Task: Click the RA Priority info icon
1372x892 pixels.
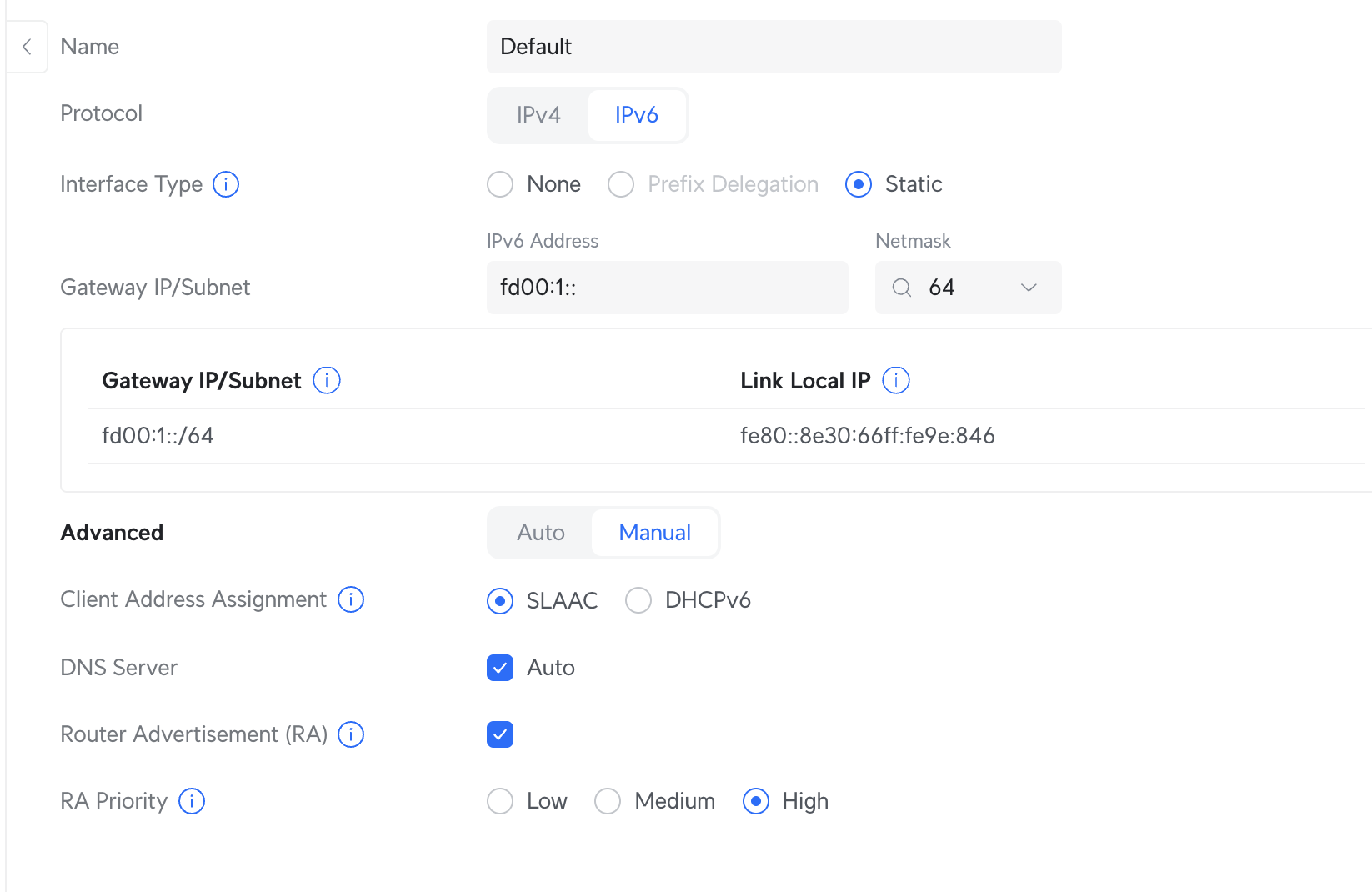Action: tap(192, 801)
